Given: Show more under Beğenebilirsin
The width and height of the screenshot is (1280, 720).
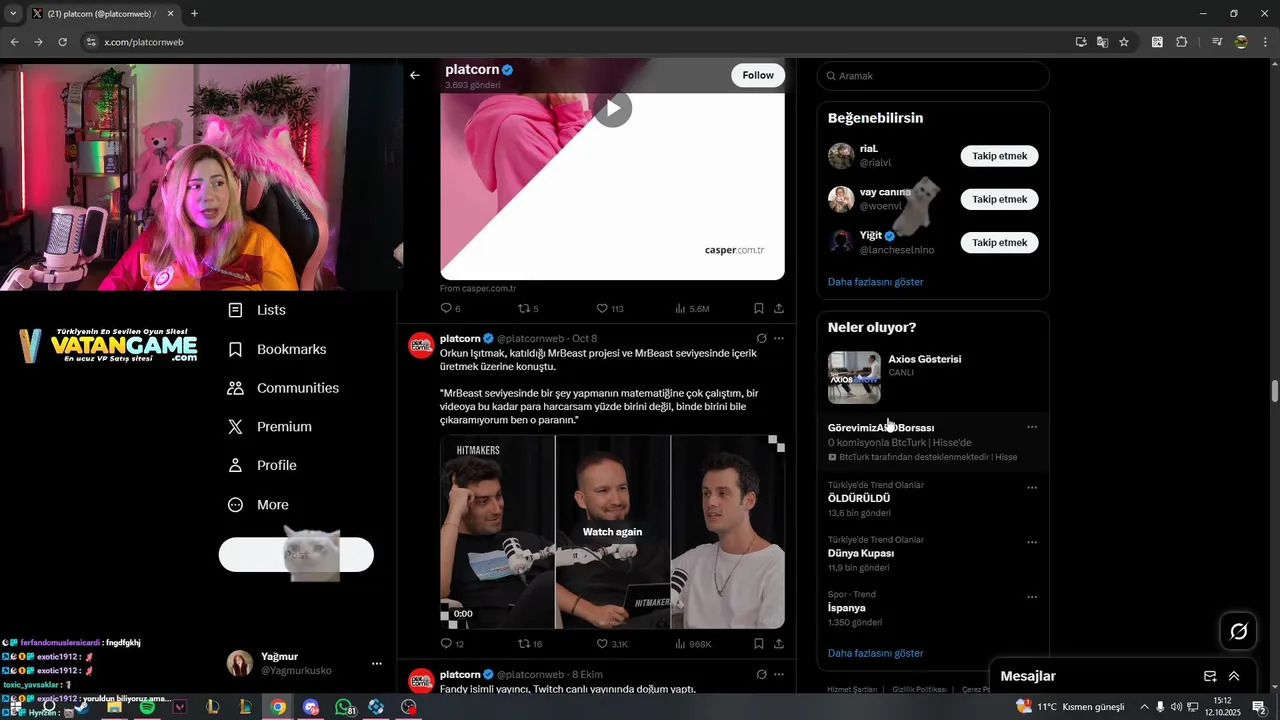Looking at the screenshot, I should click(x=875, y=282).
